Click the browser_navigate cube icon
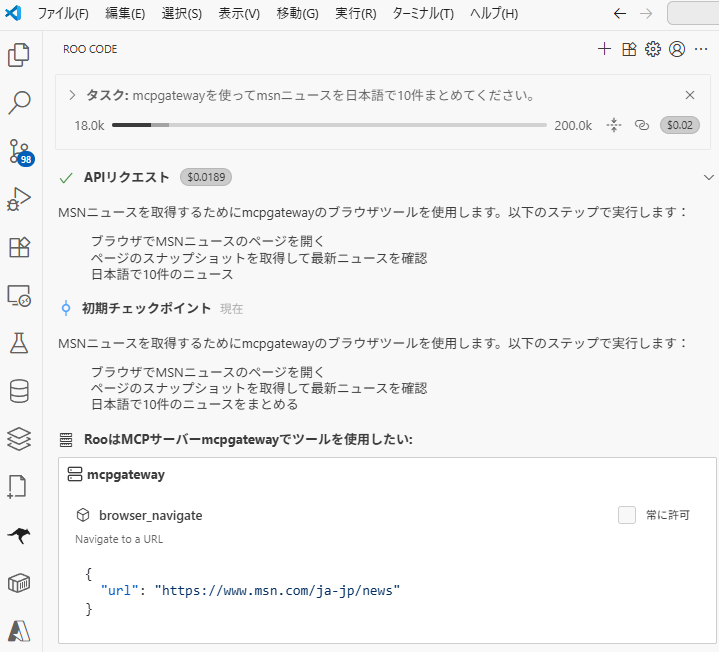Screen dimensions: 719x652 [x=83, y=515]
